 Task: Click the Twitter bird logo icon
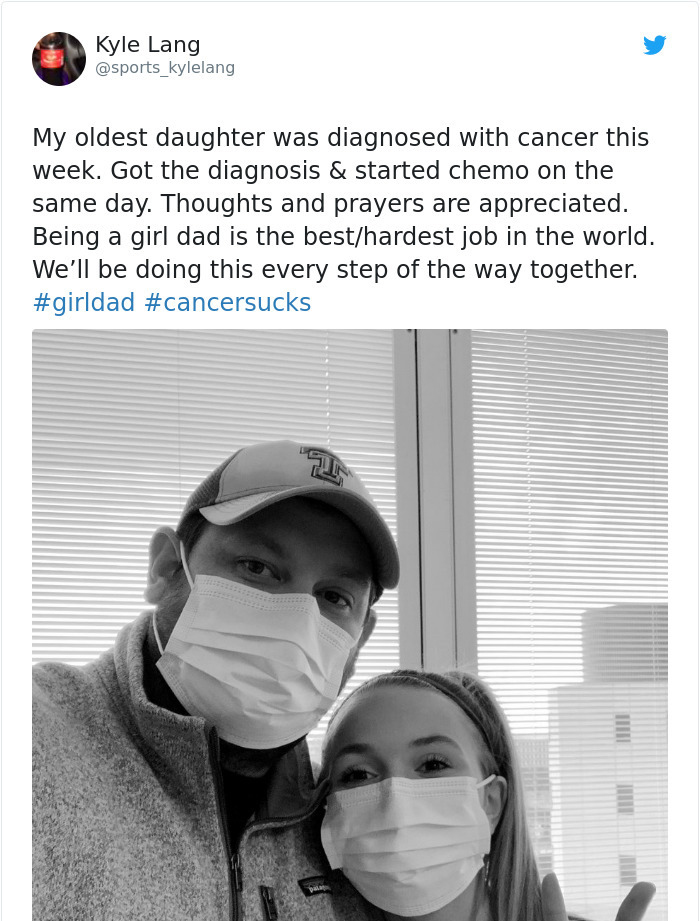(654, 45)
